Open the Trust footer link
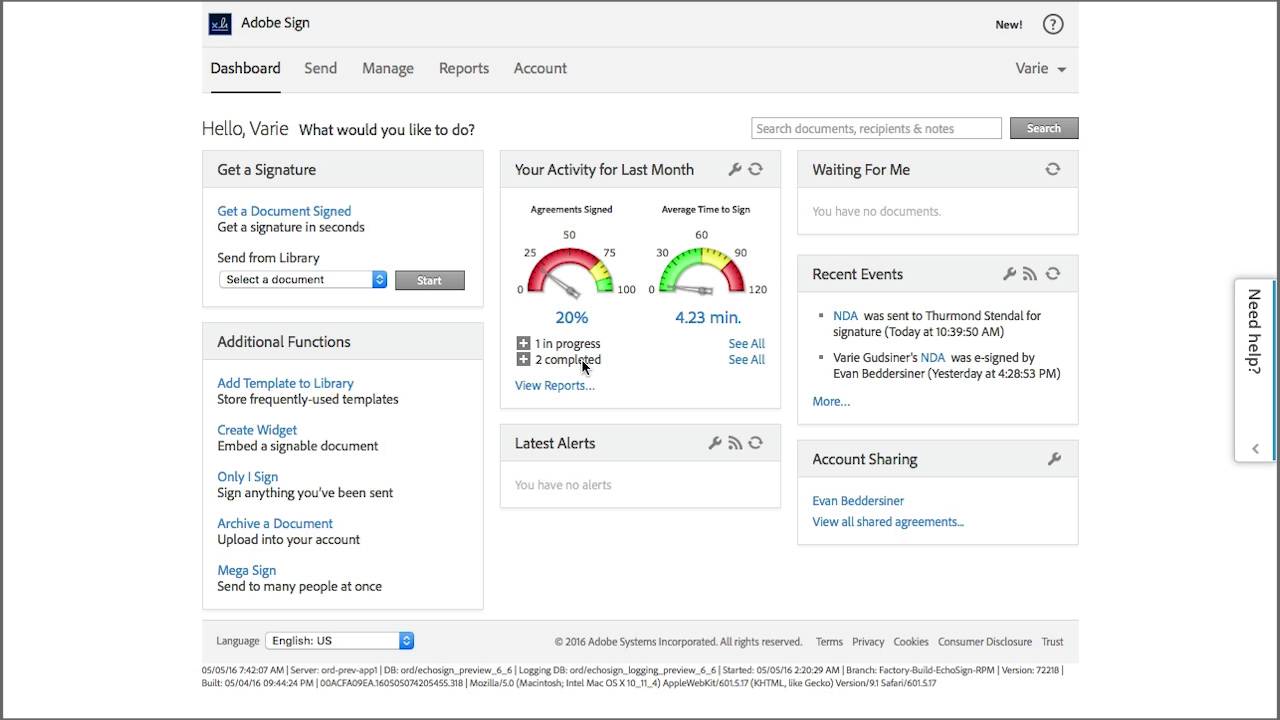1280x720 pixels. (1052, 642)
